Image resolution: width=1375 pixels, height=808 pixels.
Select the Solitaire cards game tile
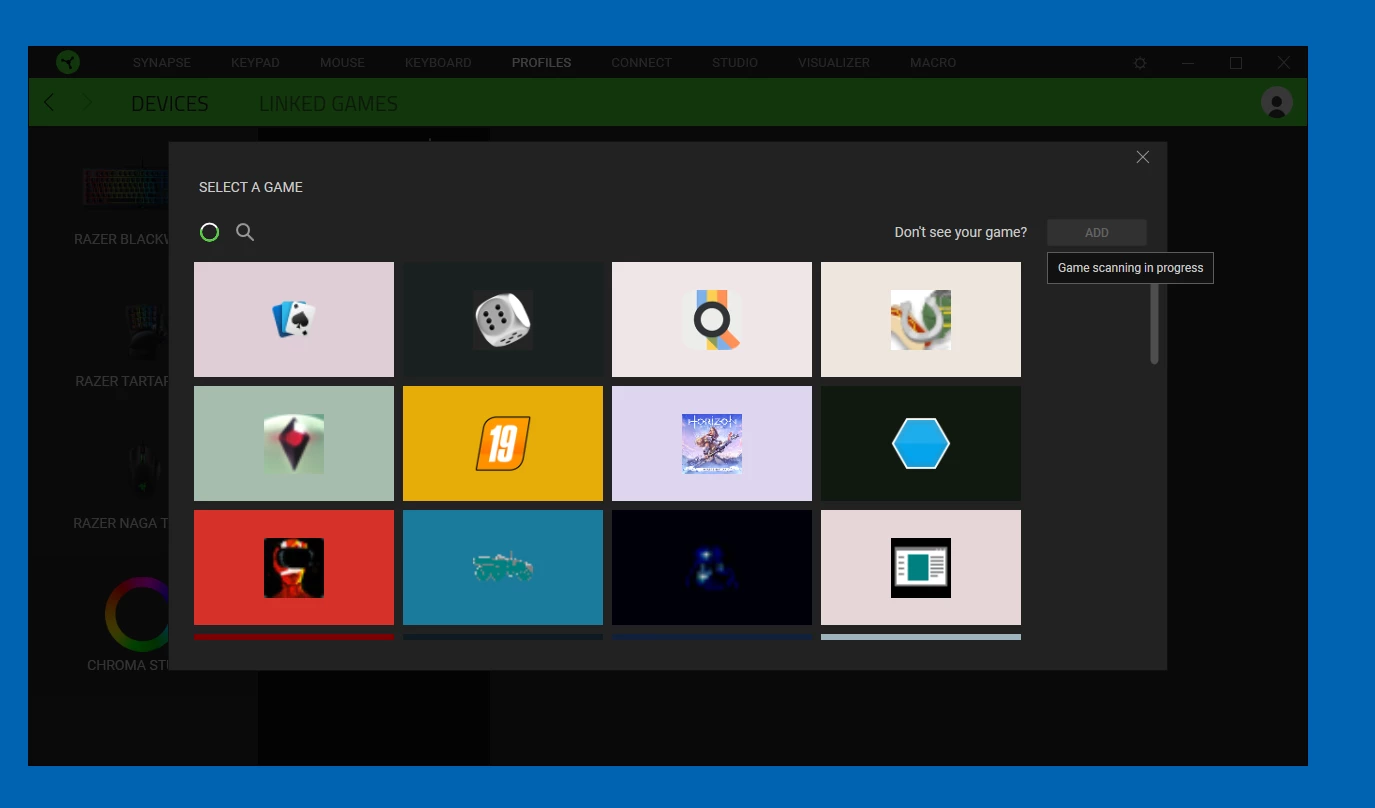294,319
